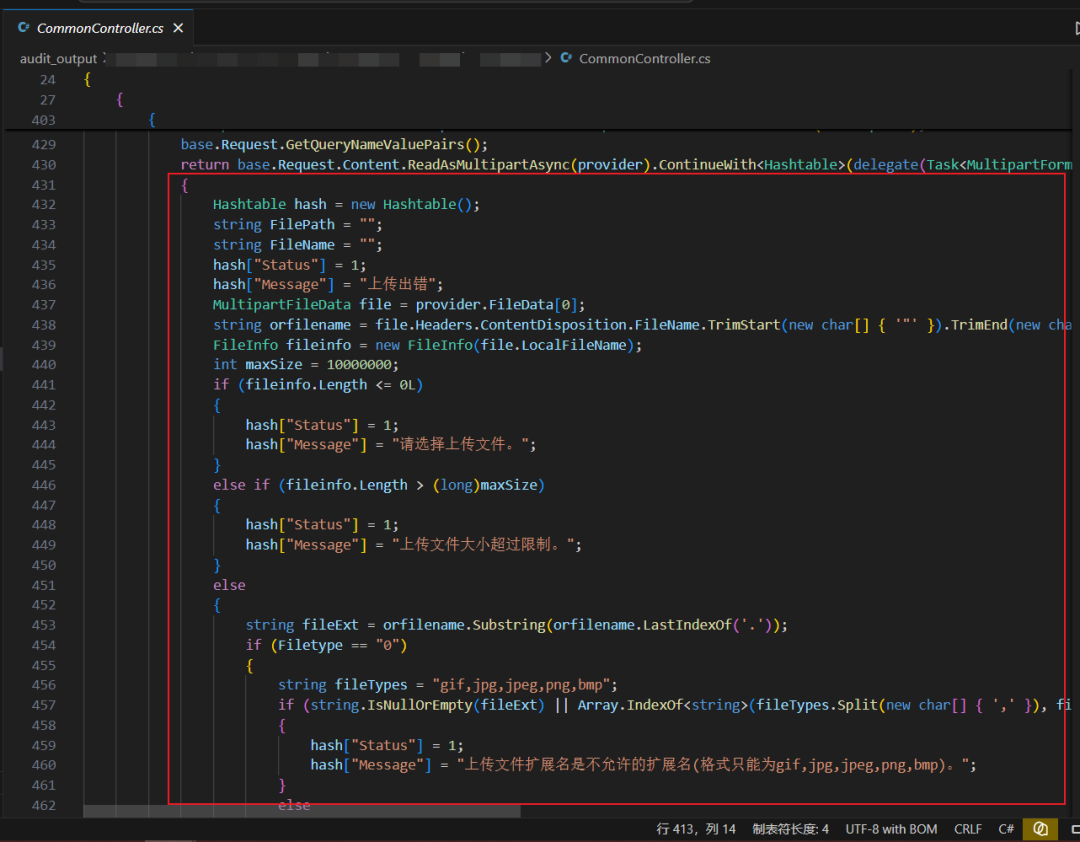The height and width of the screenshot is (842, 1080).
Task: Click "string orfilename" on line 438
Action: (x=282, y=325)
